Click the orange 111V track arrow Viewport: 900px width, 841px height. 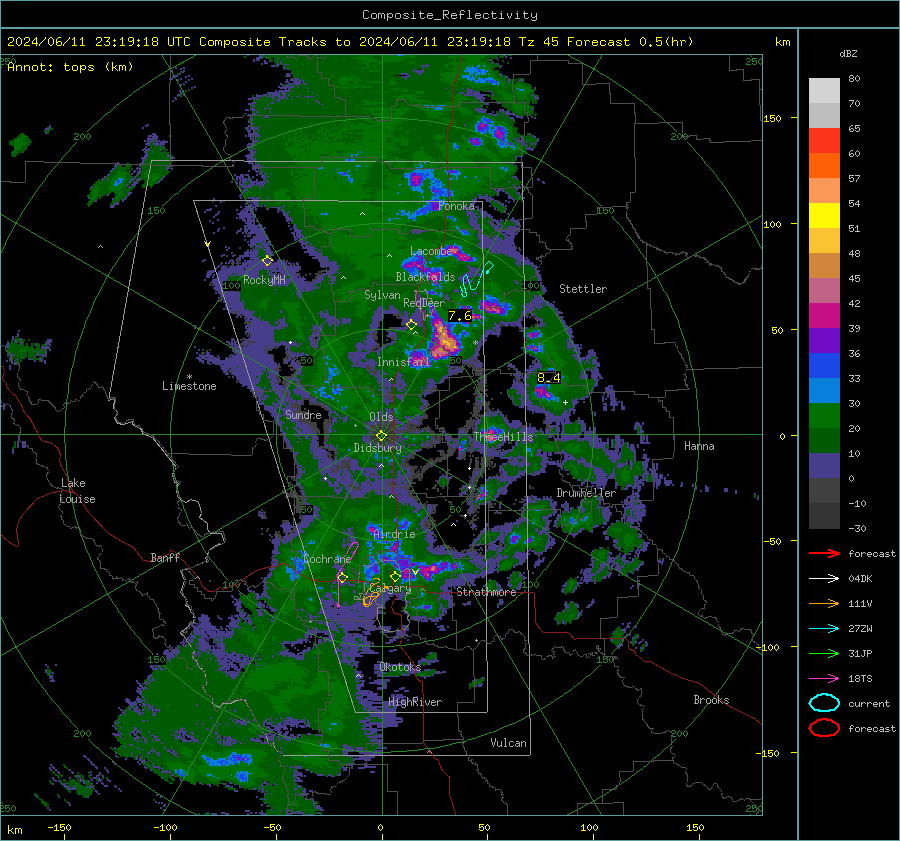pyautogui.click(x=824, y=603)
